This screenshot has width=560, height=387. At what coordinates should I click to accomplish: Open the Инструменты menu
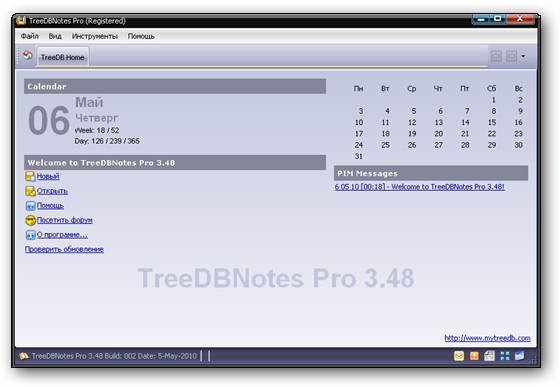[95, 36]
